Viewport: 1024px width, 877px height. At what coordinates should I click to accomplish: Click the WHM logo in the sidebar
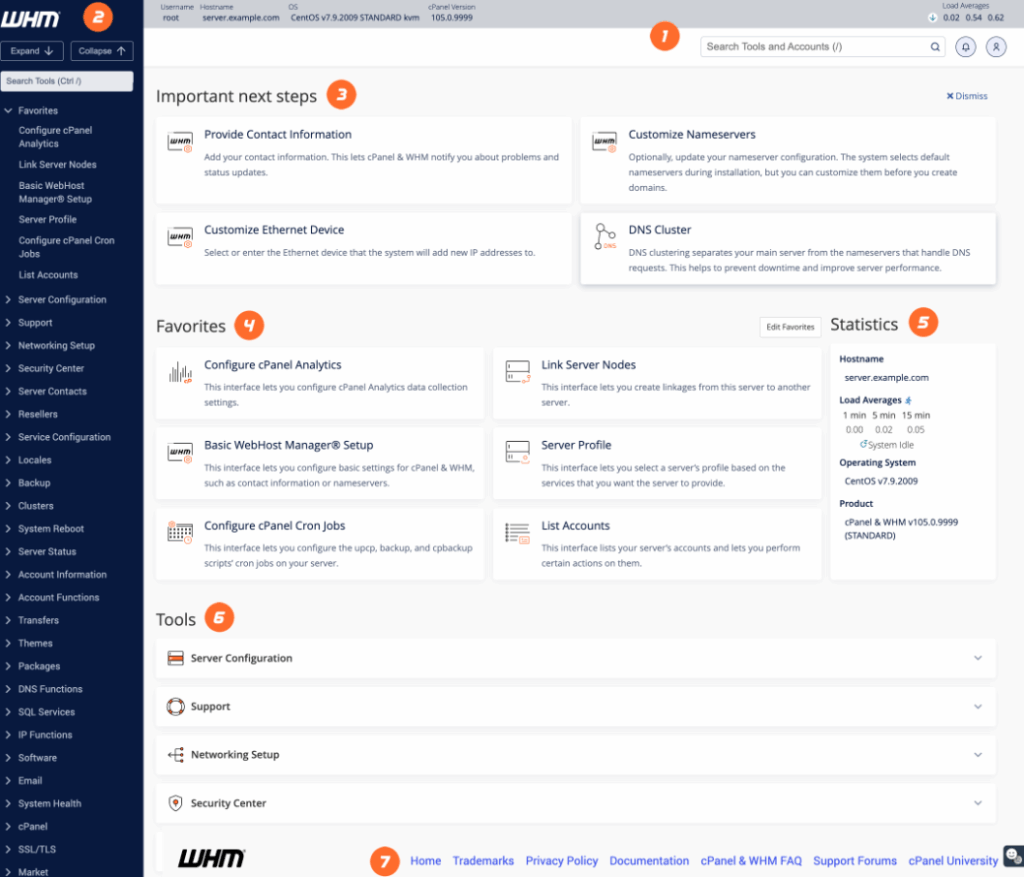pos(31,19)
